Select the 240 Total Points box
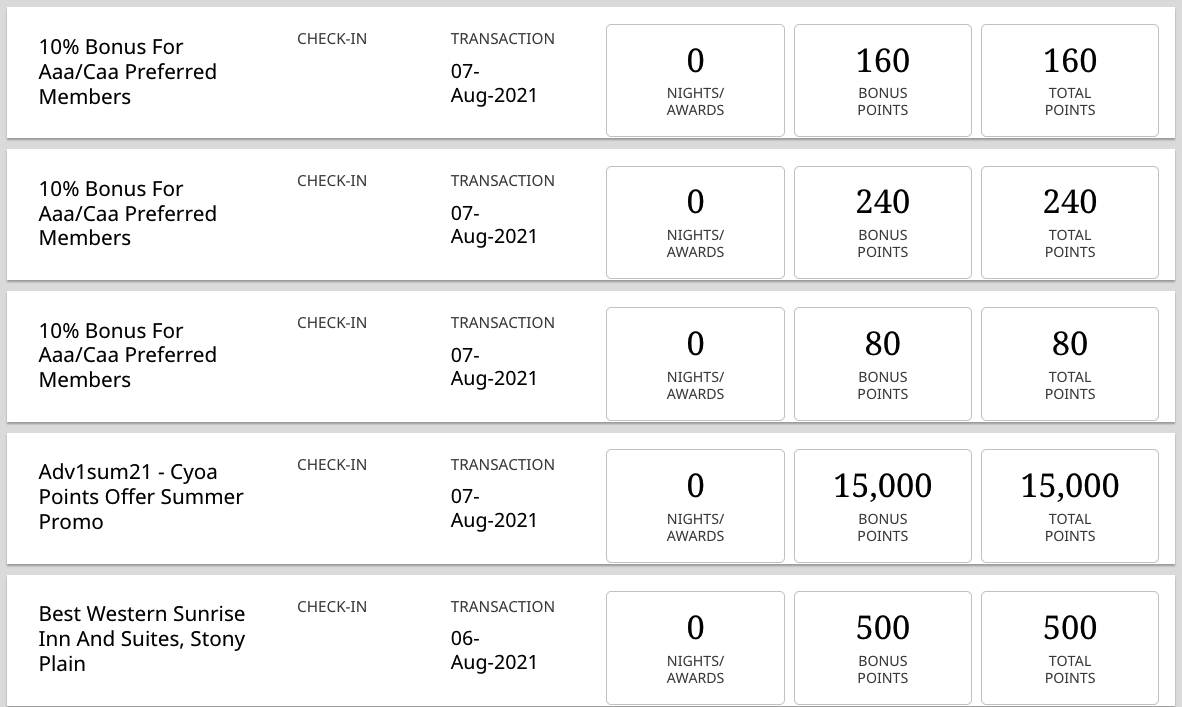Viewport: 1182px width, 707px height. coord(1070,222)
